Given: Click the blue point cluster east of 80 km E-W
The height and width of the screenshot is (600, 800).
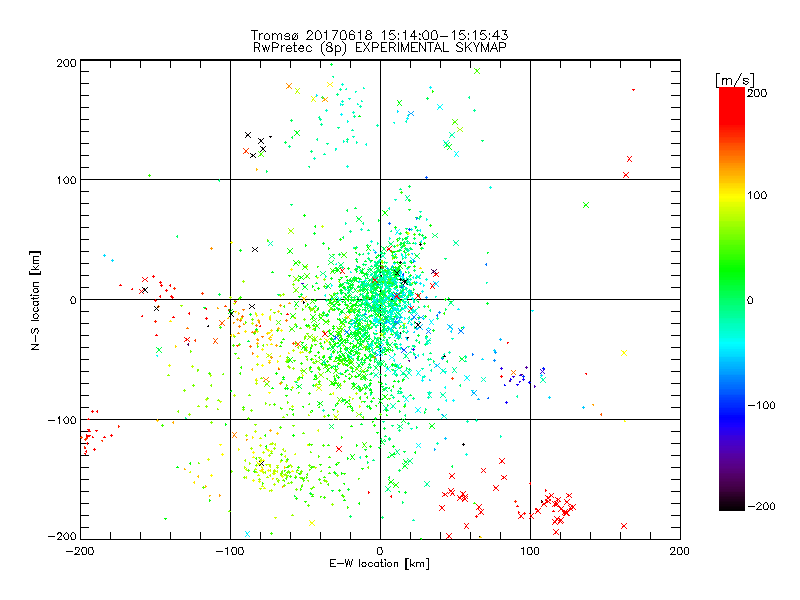Looking at the screenshot, I should click(520, 378).
